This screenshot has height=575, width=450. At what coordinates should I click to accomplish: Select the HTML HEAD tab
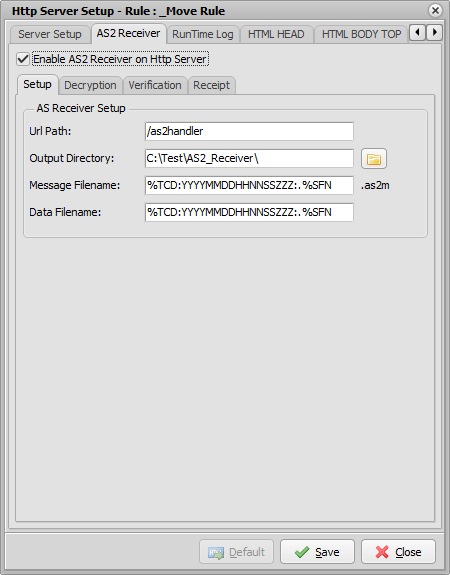(x=276, y=34)
